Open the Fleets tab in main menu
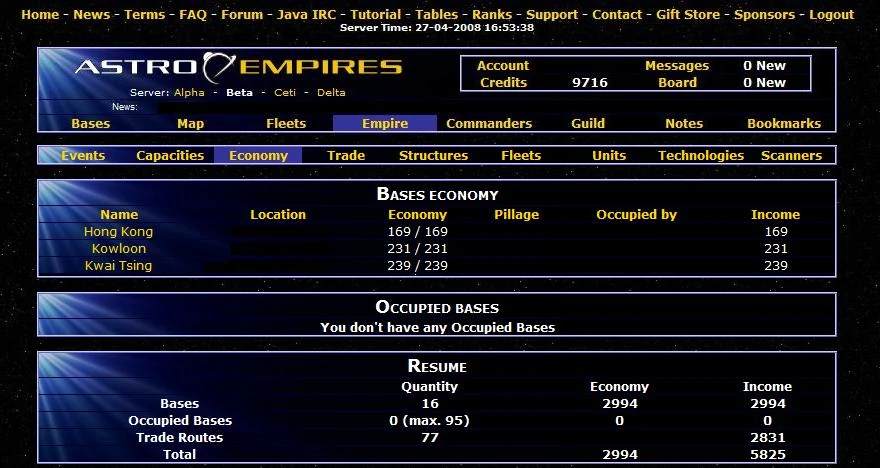This screenshot has width=880, height=468. click(x=286, y=123)
